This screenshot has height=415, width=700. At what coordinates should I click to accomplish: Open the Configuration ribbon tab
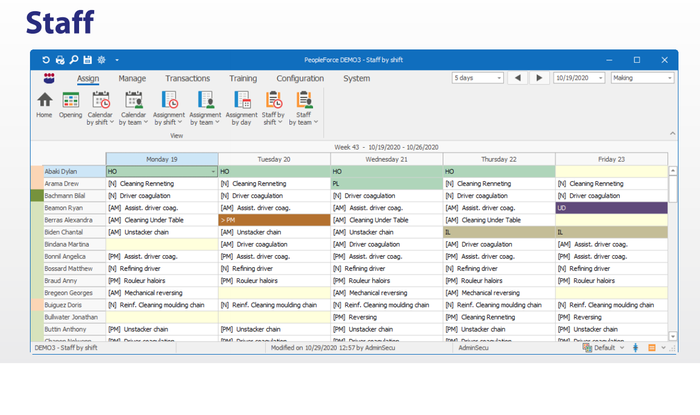coord(300,79)
